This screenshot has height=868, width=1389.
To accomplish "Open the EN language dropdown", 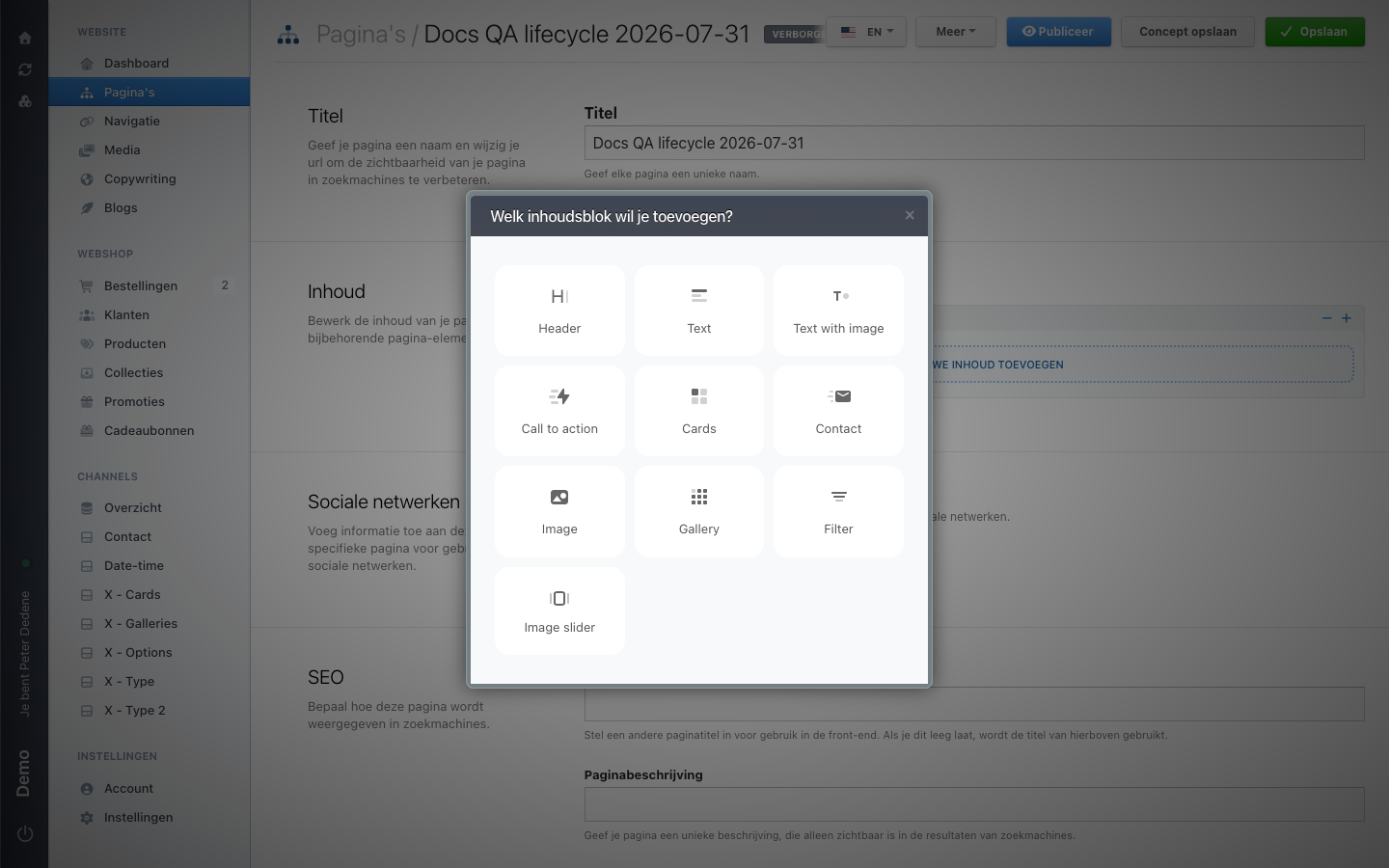I will coord(866,32).
